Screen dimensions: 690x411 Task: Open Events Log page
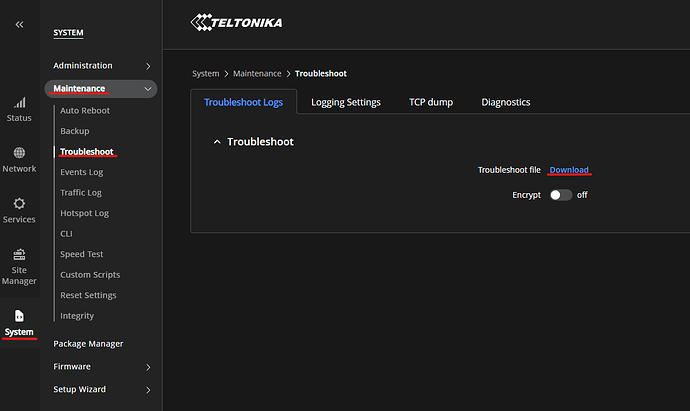(x=81, y=172)
